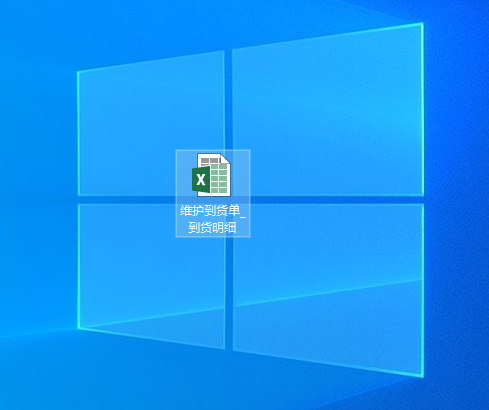This screenshot has height=410, width=489.
Task: Click the gray header cells on Excel icon
Action: coord(209,161)
